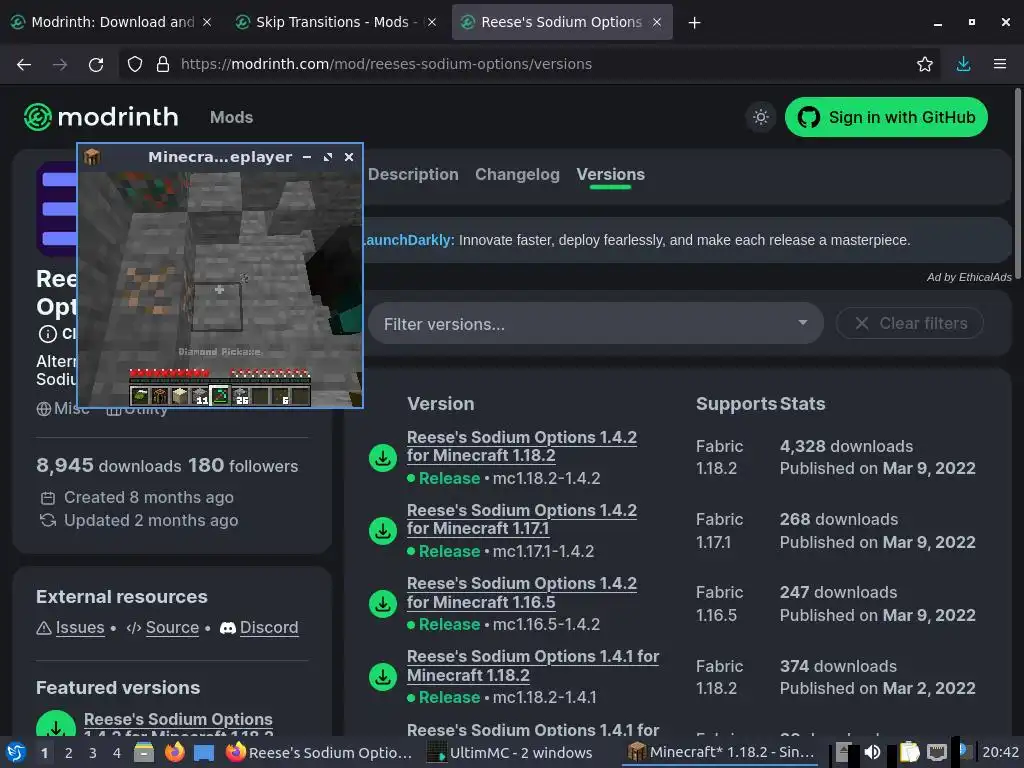Click the Clear filters button
Screen dimensions: 1024x768
click(910, 323)
